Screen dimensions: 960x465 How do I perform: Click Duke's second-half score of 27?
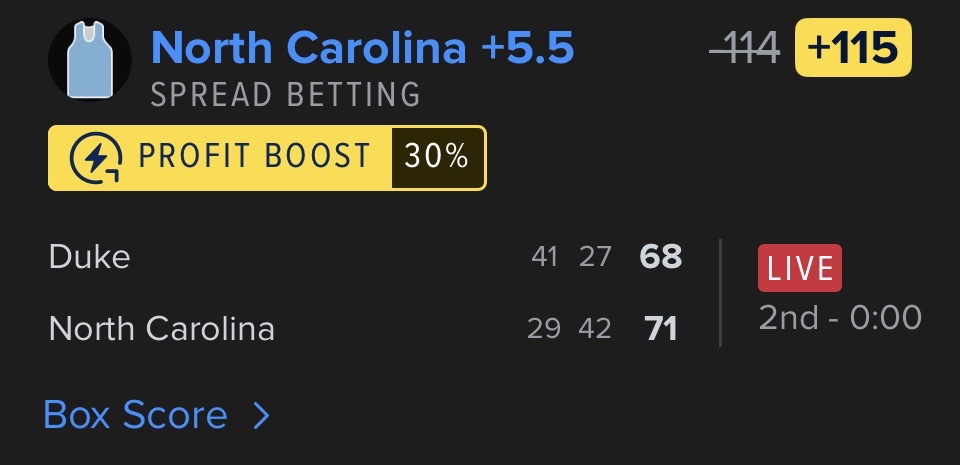click(x=595, y=257)
